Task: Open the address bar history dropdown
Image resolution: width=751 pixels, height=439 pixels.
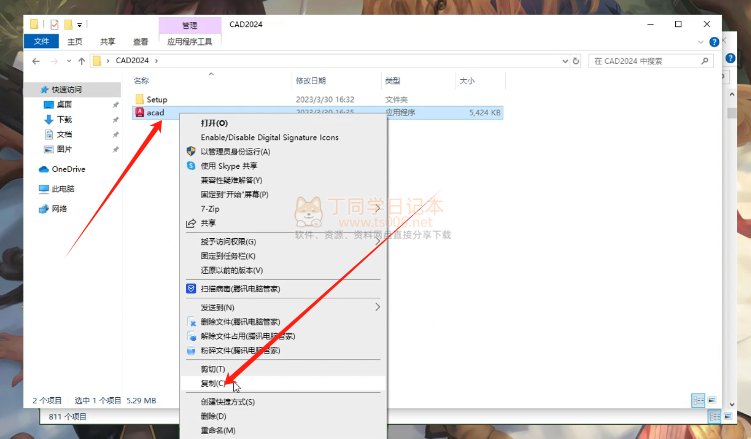Action: point(565,61)
